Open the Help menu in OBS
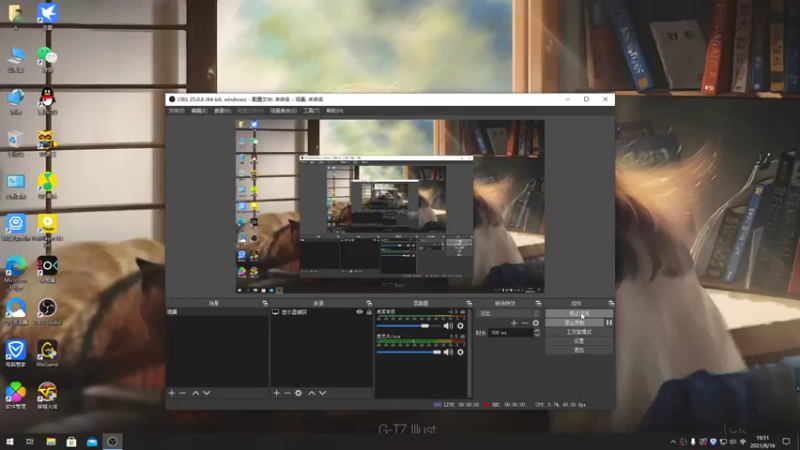The height and width of the screenshot is (450, 800). [335, 111]
